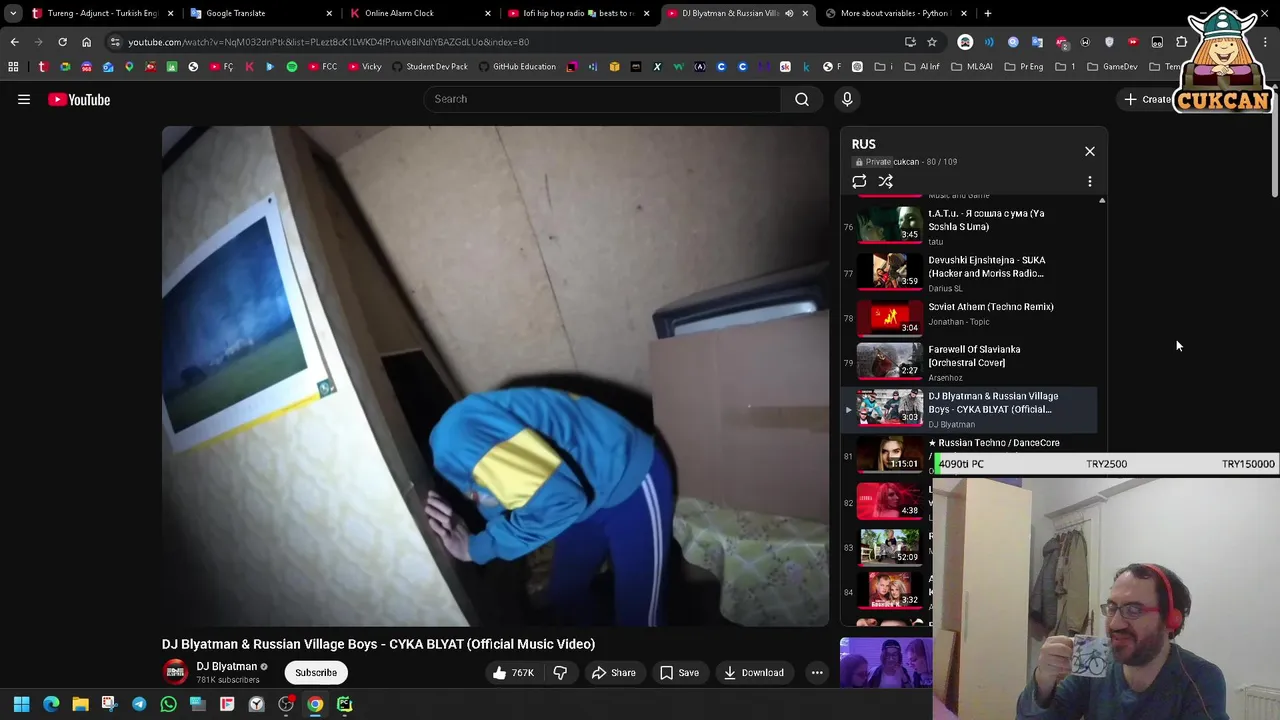Open DJ Blyatman channel name link
1280x720 pixels.
(227, 666)
